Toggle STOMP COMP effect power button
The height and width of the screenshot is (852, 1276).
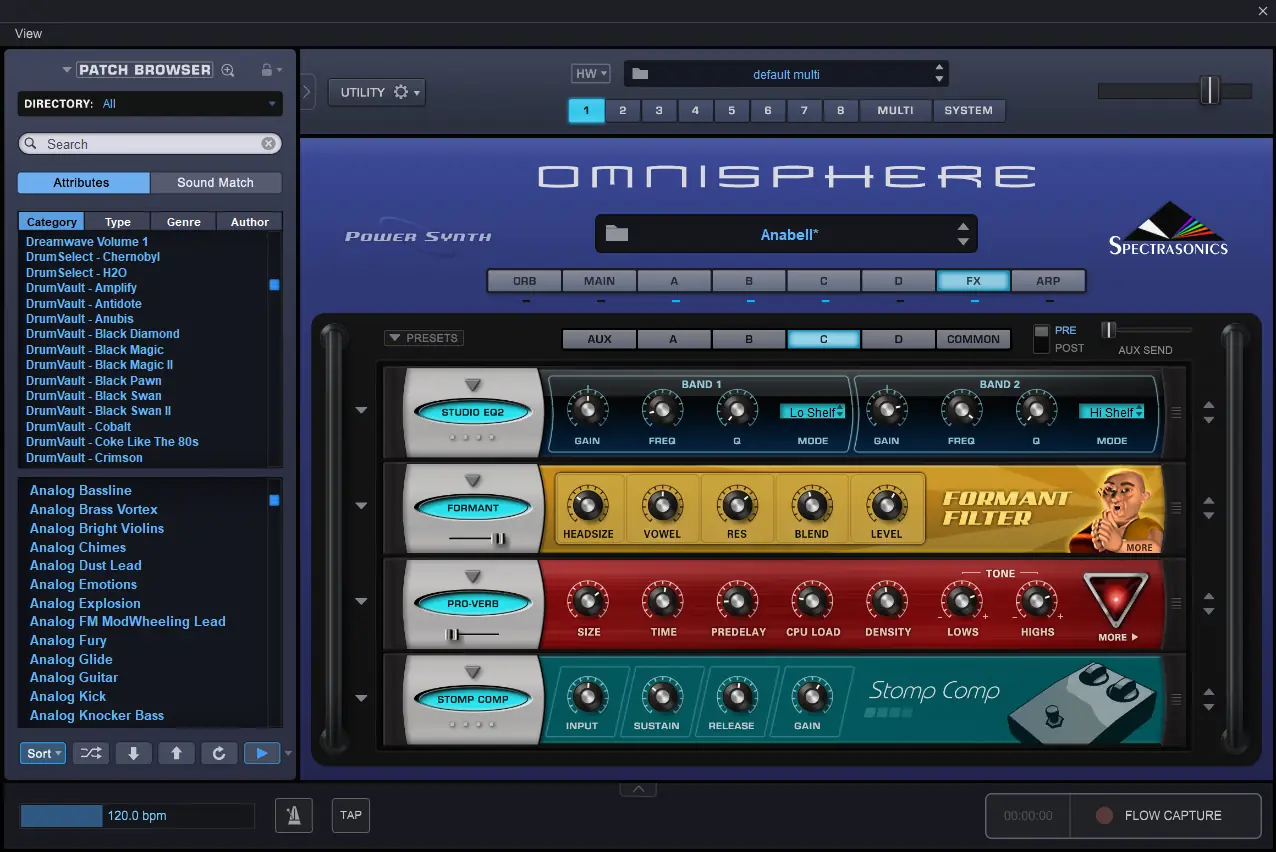pyautogui.click(x=473, y=700)
